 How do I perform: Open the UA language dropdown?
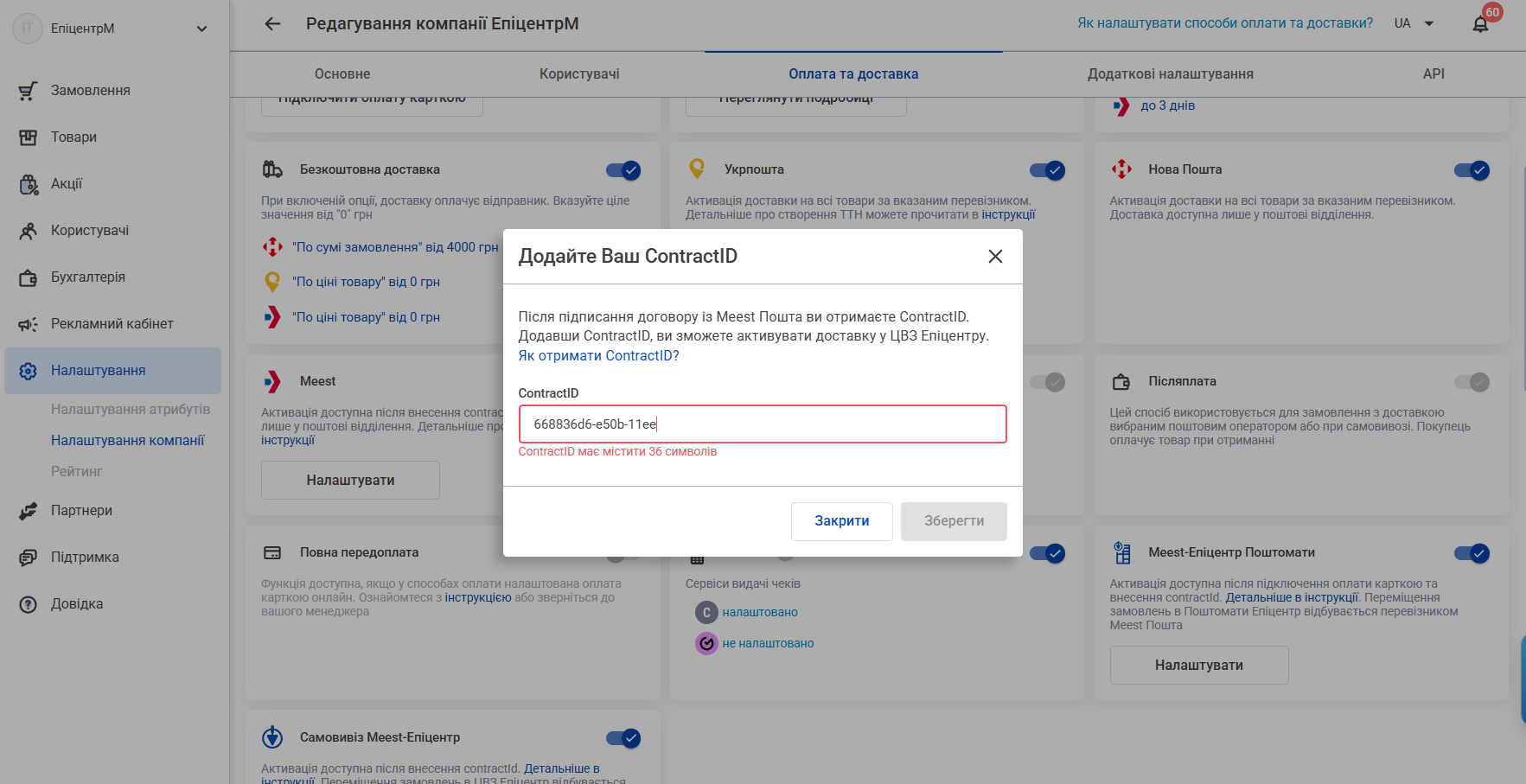pyautogui.click(x=1414, y=23)
